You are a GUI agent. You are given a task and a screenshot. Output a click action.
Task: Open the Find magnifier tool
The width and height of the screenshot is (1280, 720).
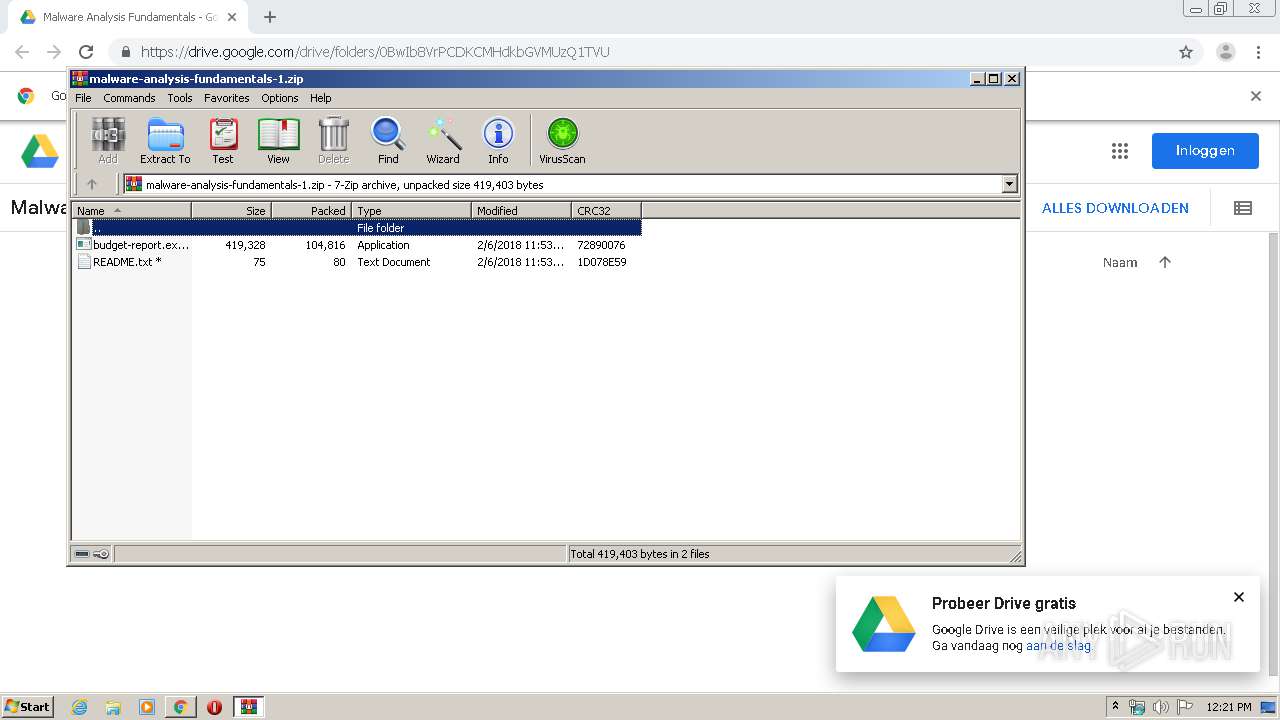[x=388, y=140]
